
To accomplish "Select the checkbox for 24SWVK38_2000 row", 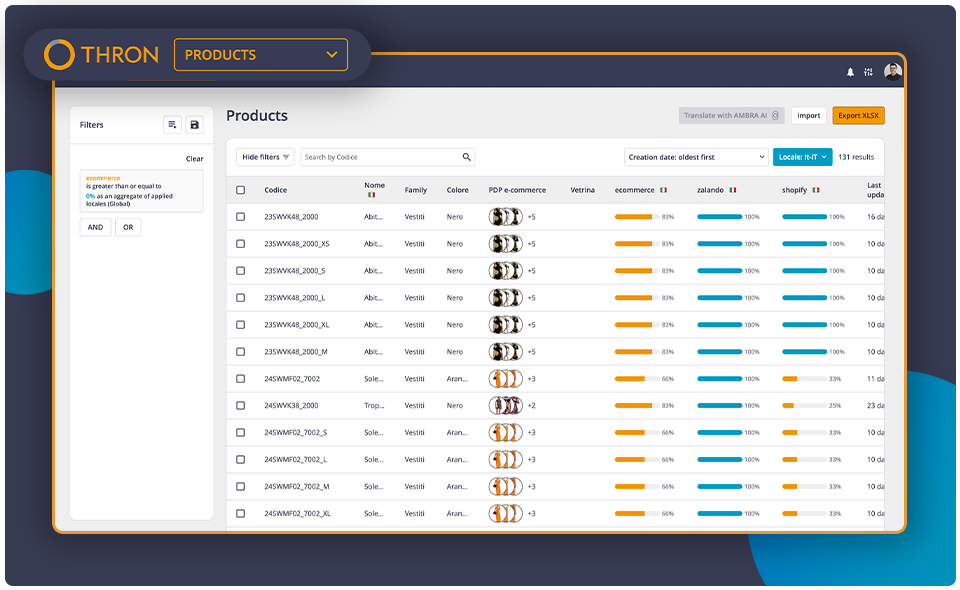I will [x=240, y=406].
